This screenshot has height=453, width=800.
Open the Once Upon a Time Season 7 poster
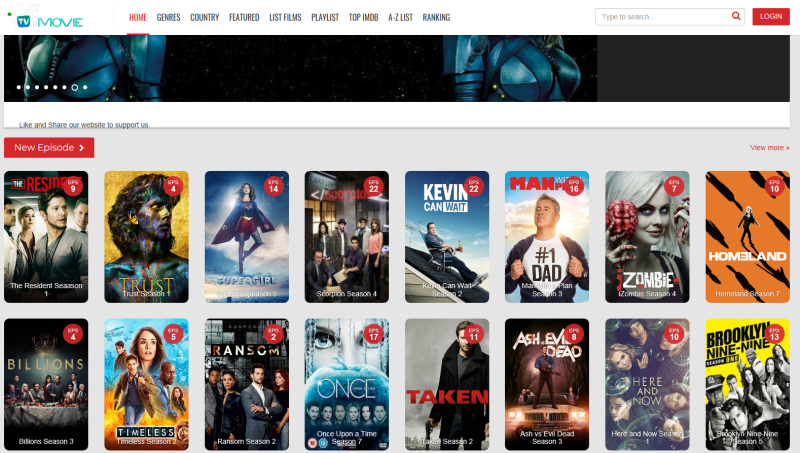347,384
